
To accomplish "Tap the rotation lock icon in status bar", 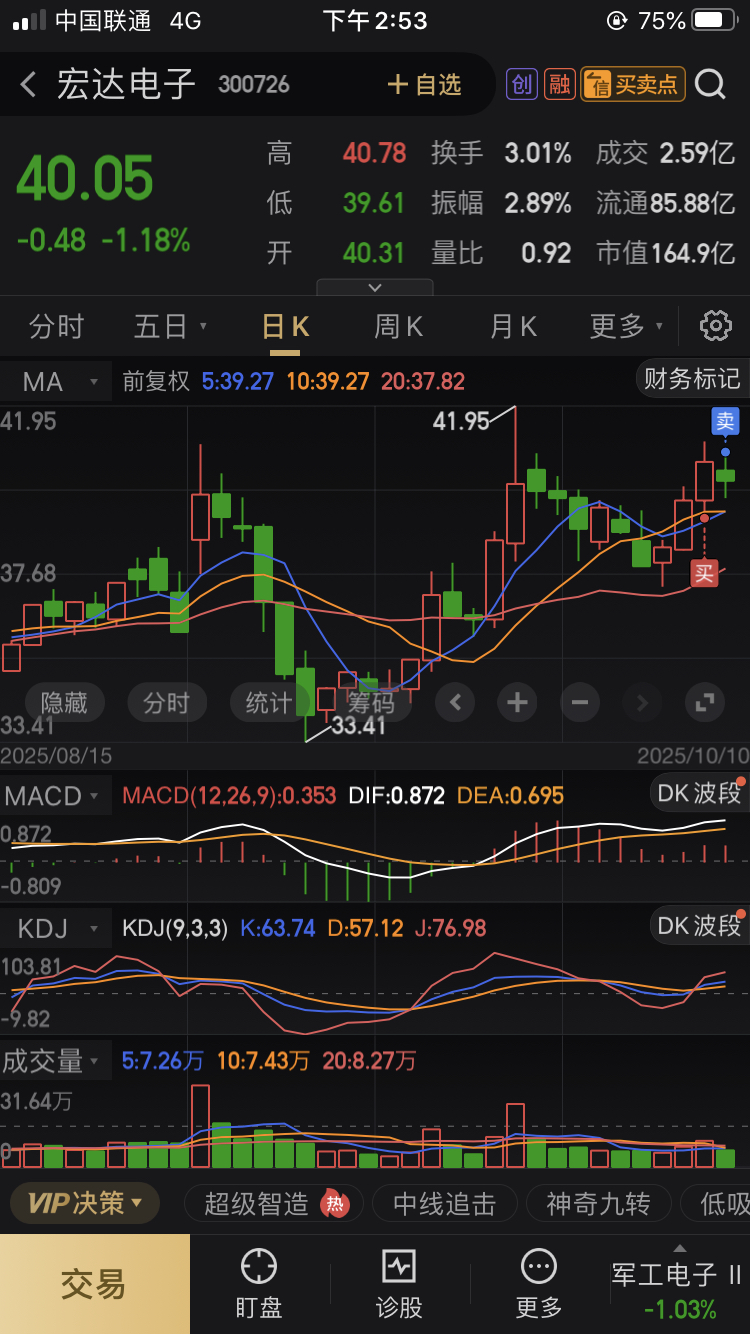I will coord(618,20).
